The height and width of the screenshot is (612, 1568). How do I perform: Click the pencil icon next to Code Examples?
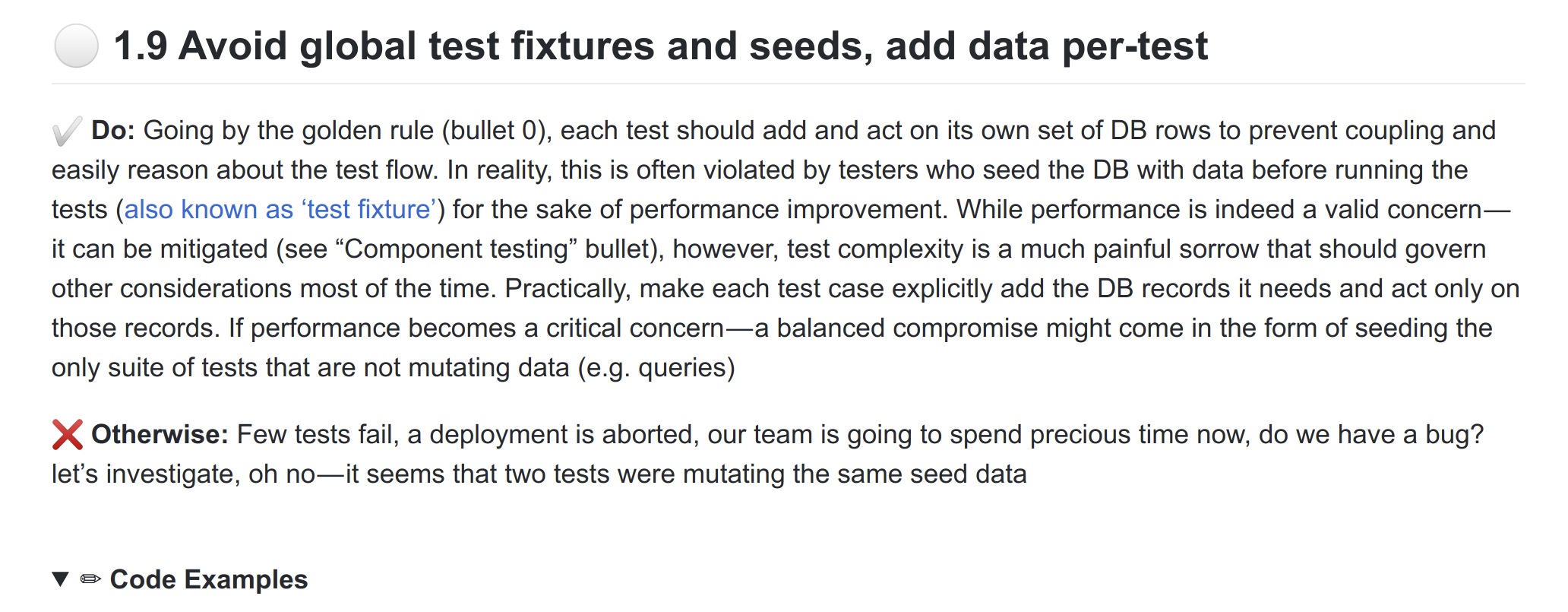[x=90, y=579]
